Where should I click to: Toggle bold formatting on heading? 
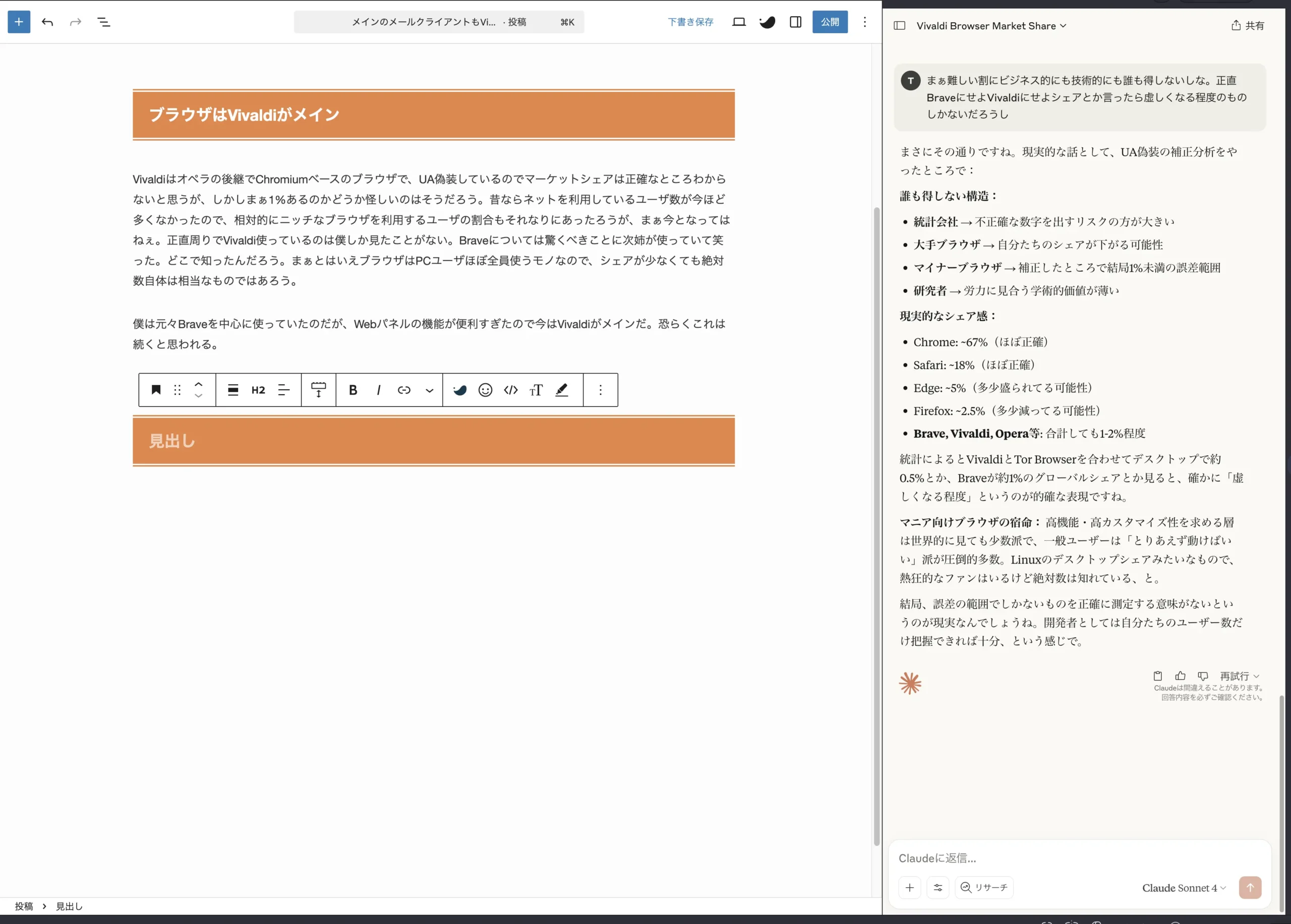coord(353,390)
